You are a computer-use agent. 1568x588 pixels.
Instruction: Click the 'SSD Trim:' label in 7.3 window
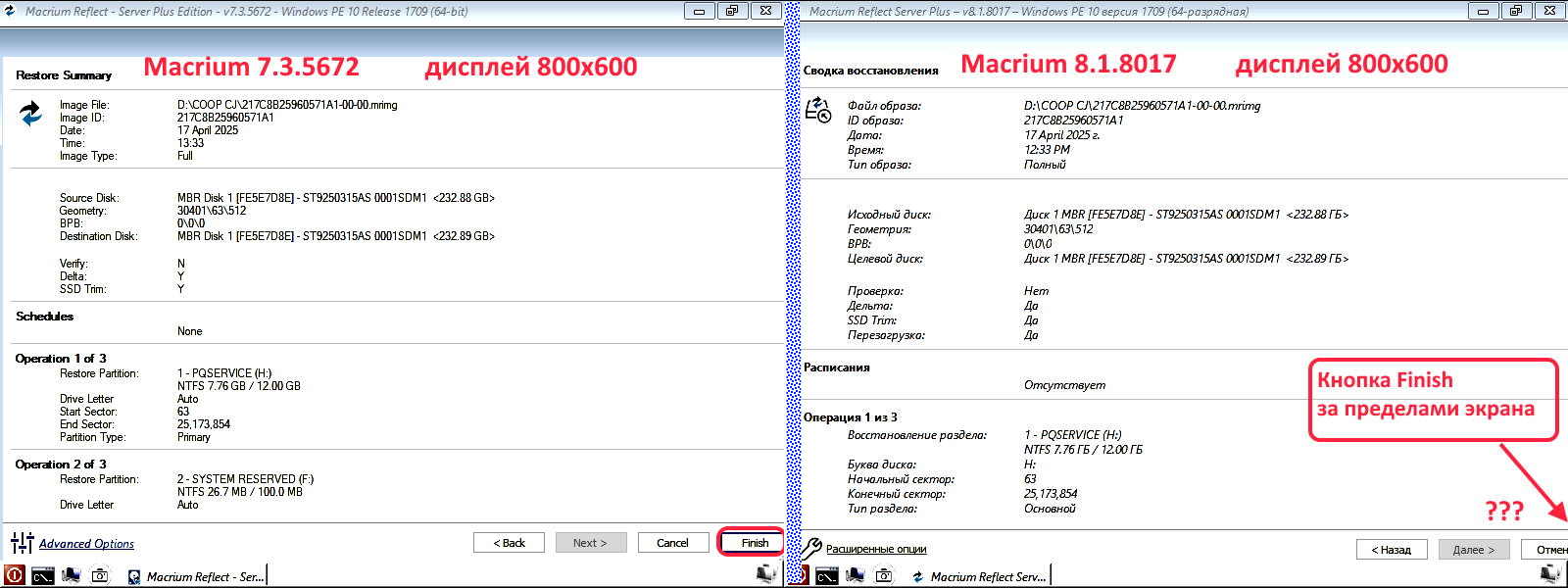tap(83, 289)
